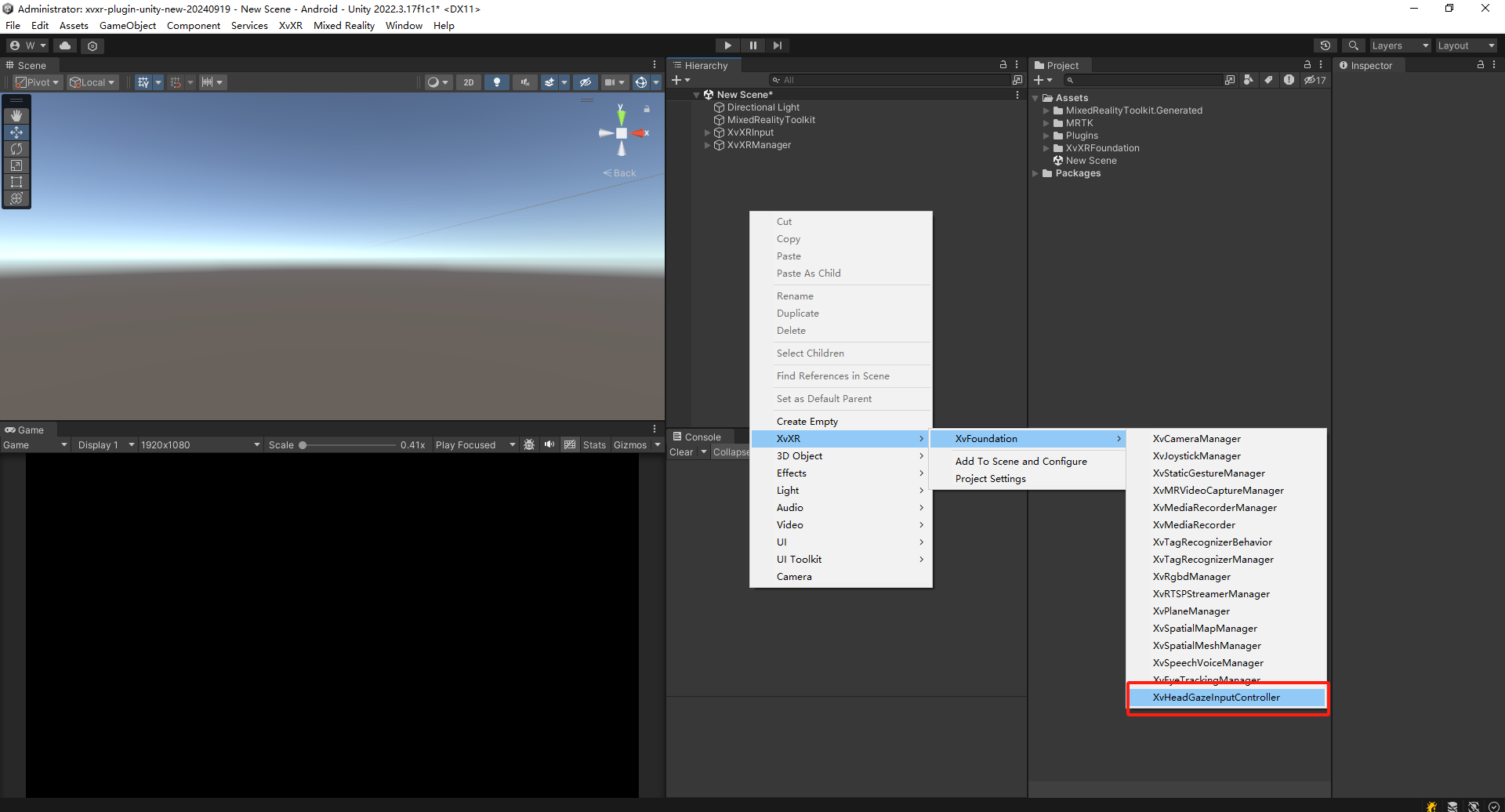Toggle scene lighting bulb
The width and height of the screenshot is (1505, 812).
(x=496, y=82)
